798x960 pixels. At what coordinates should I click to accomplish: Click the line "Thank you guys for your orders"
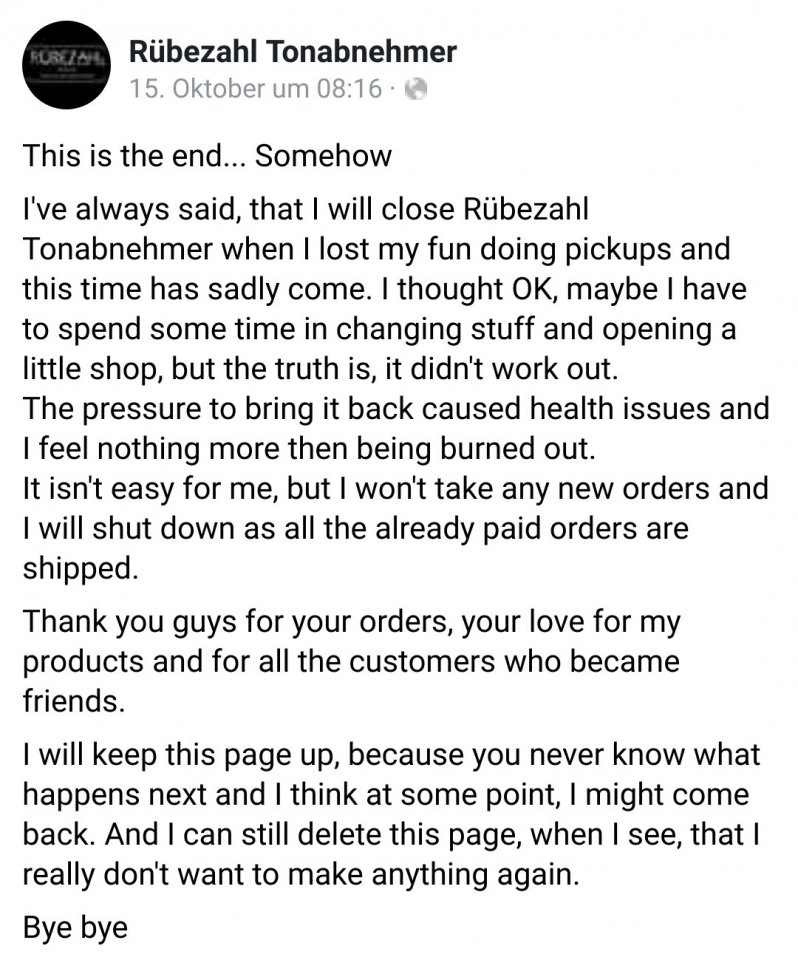(350, 622)
